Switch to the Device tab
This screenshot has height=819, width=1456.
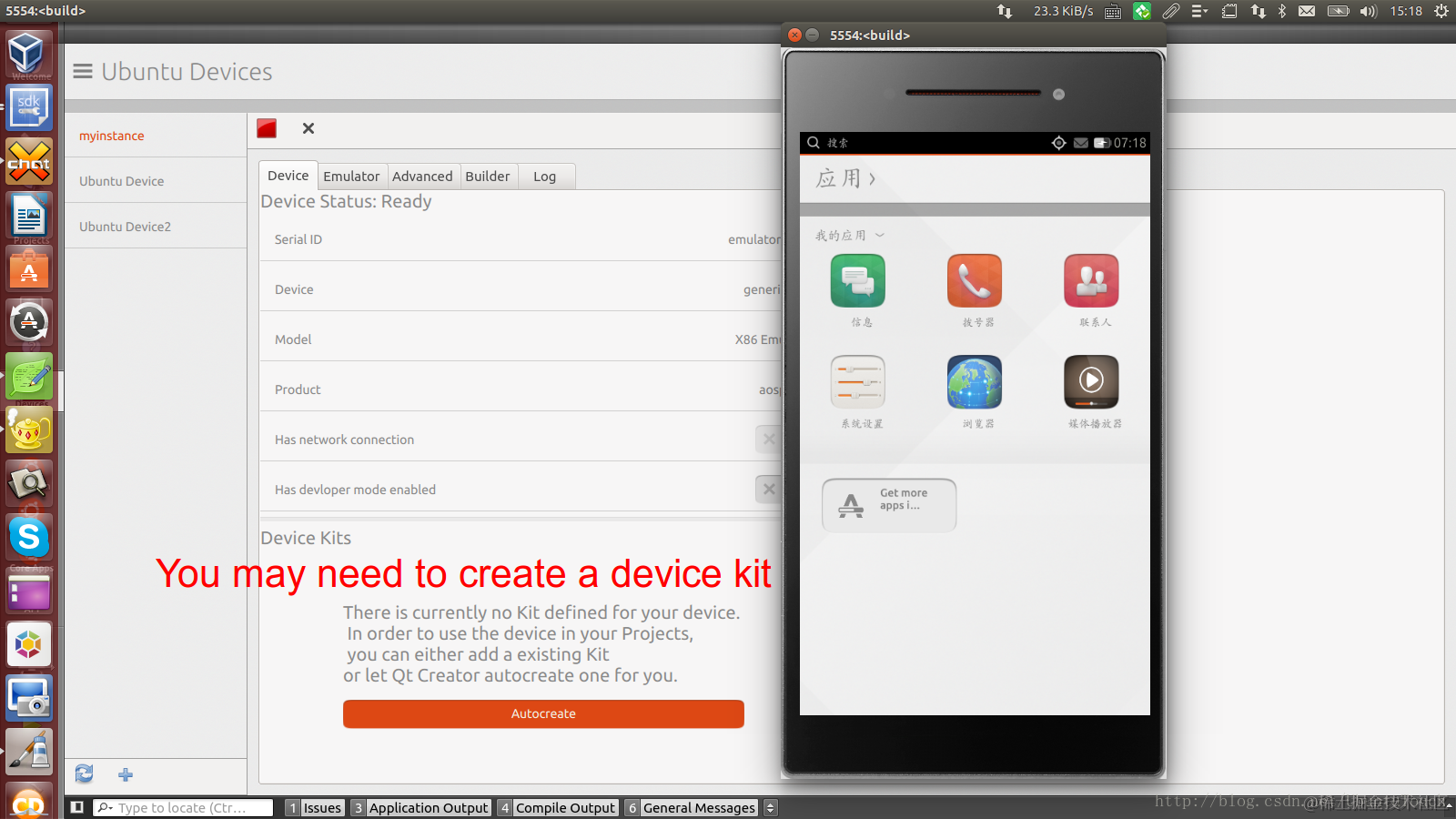[x=288, y=176]
